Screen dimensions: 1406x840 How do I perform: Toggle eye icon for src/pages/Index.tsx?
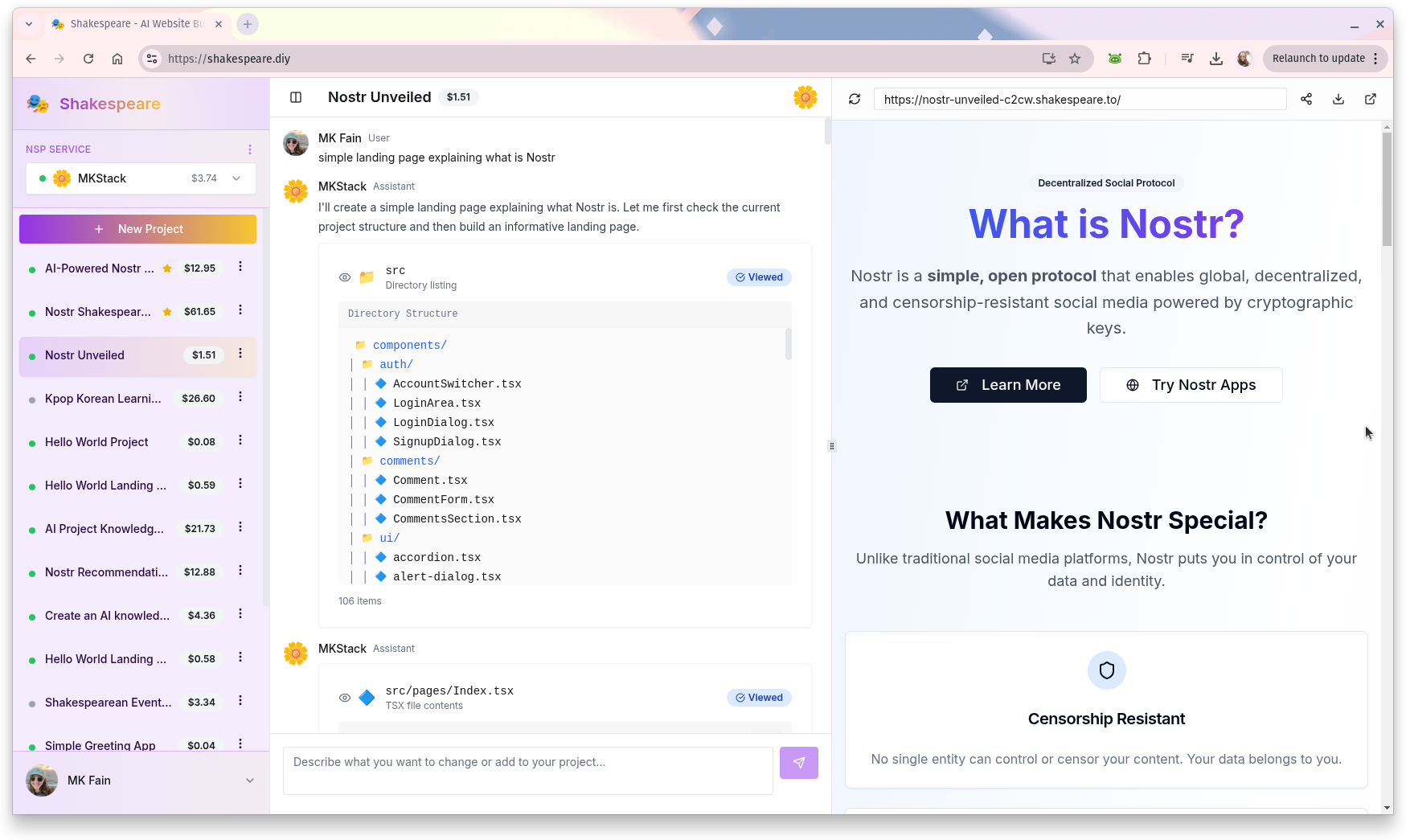pos(345,698)
